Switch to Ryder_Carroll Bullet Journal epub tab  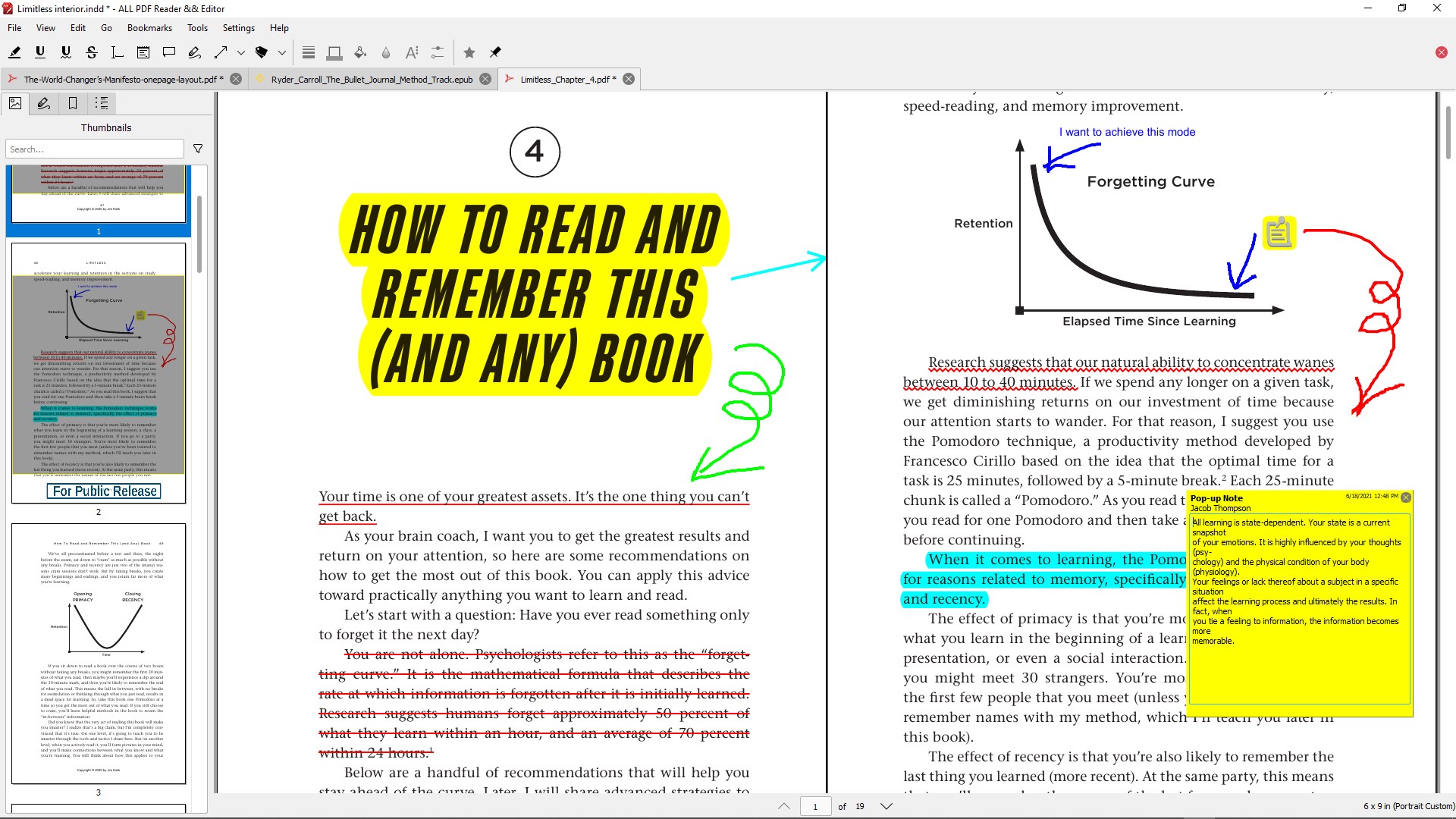(372, 79)
